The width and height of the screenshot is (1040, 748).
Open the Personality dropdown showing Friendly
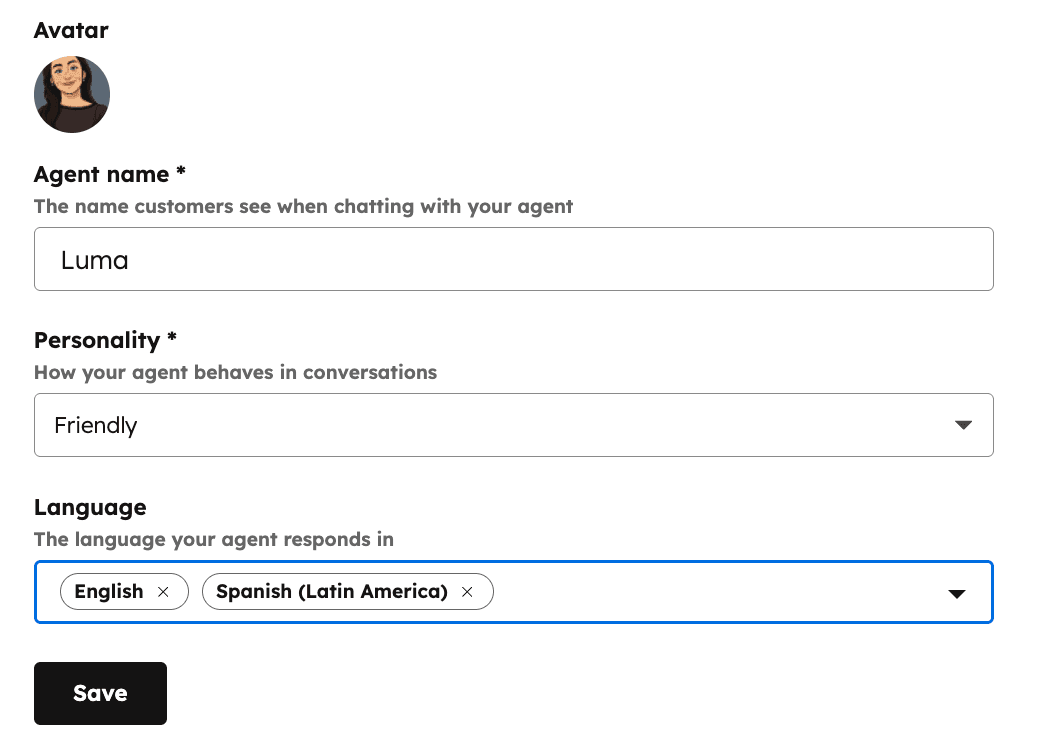pyautogui.click(x=513, y=425)
